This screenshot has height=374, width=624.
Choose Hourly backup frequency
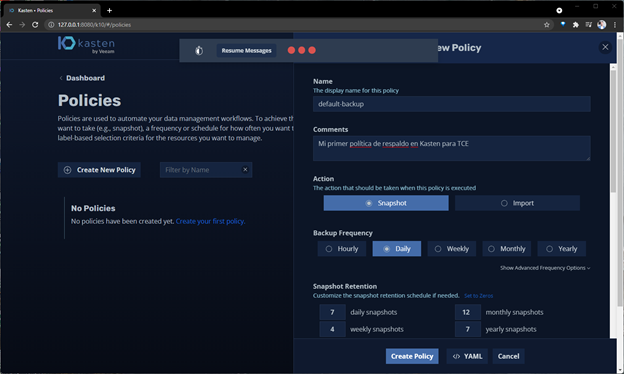tap(342, 249)
